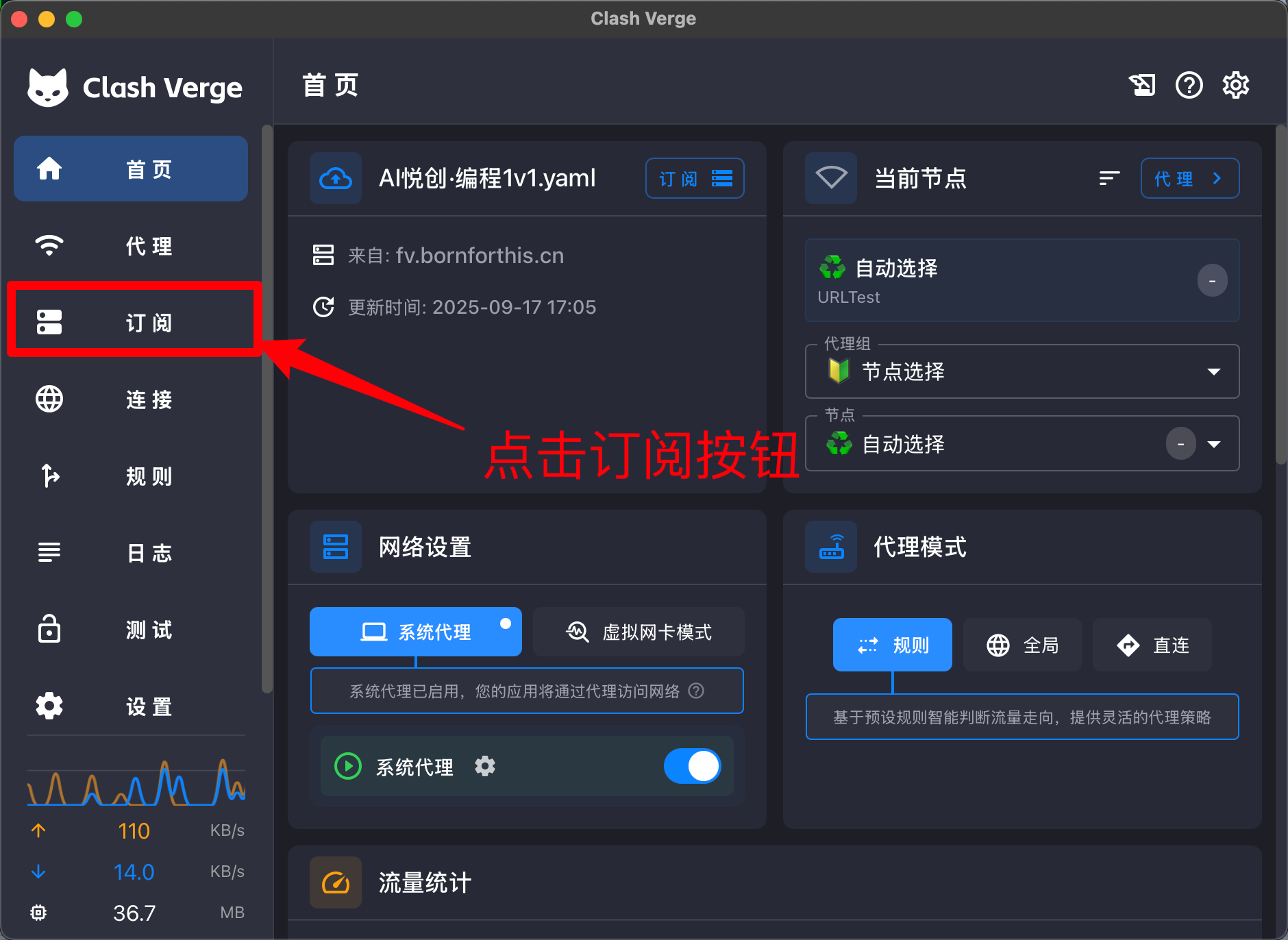The width and height of the screenshot is (1288, 940).
Task: Click the cloud upload profile icon
Action: click(x=336, y=178)
